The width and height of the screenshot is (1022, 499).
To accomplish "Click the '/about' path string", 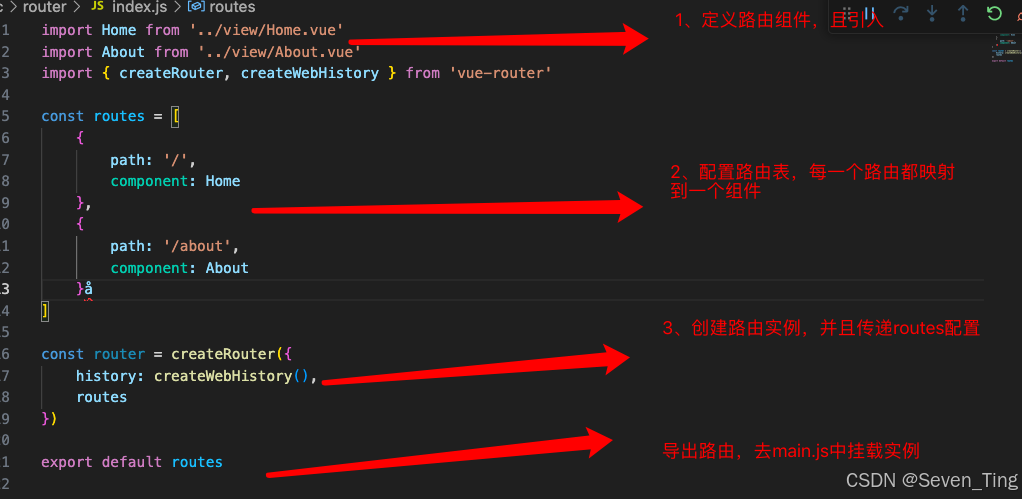I will pos(201,246).
